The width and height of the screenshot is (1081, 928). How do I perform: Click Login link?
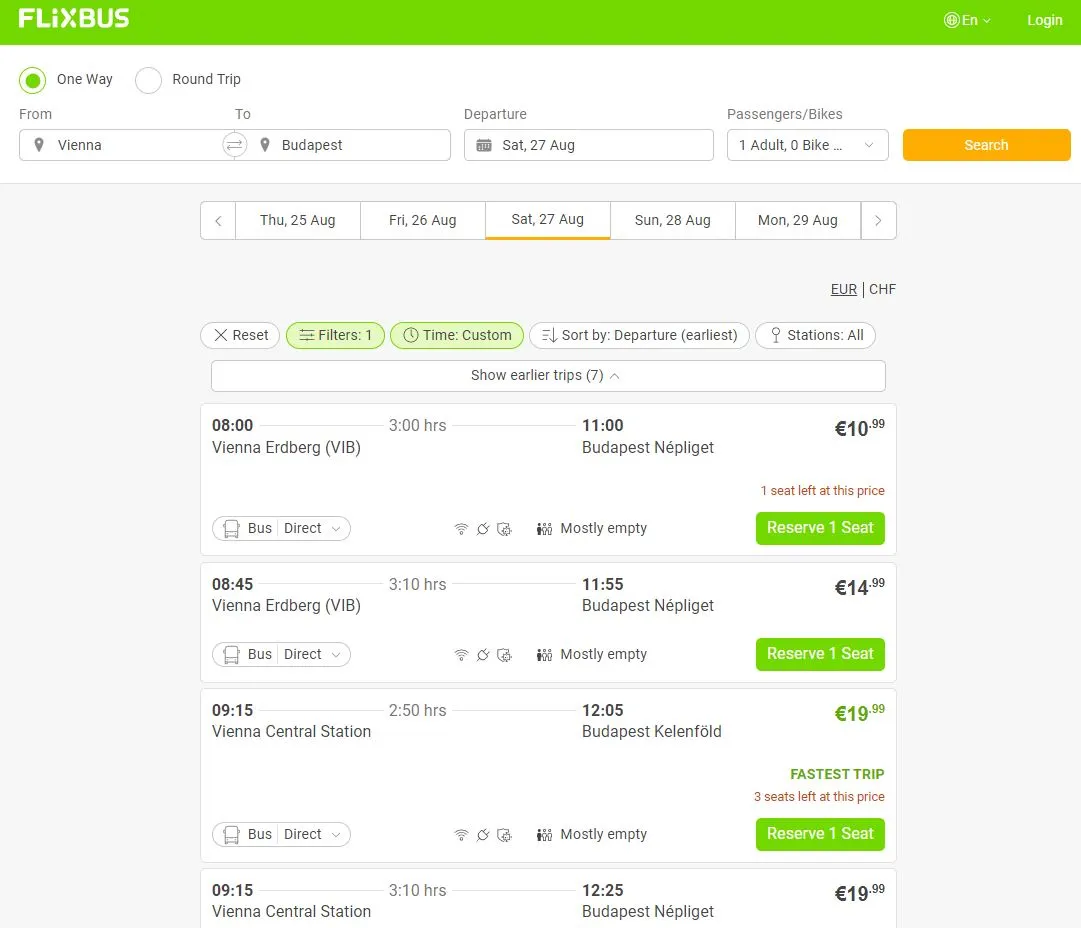[1044, 20]
